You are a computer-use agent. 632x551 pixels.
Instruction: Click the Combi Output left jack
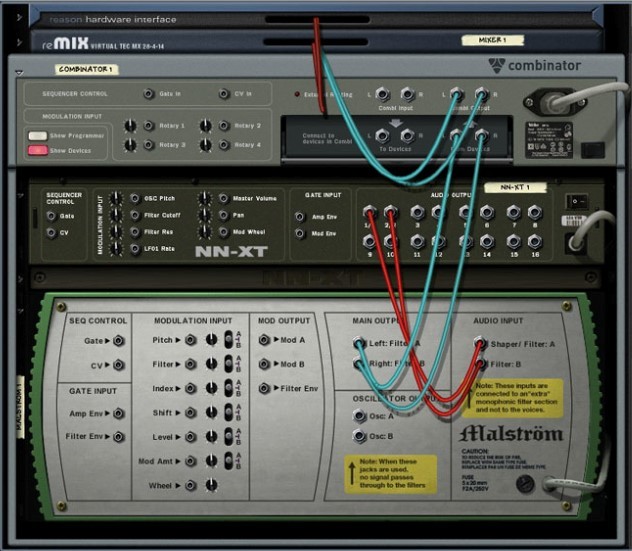tap(456, 95)
